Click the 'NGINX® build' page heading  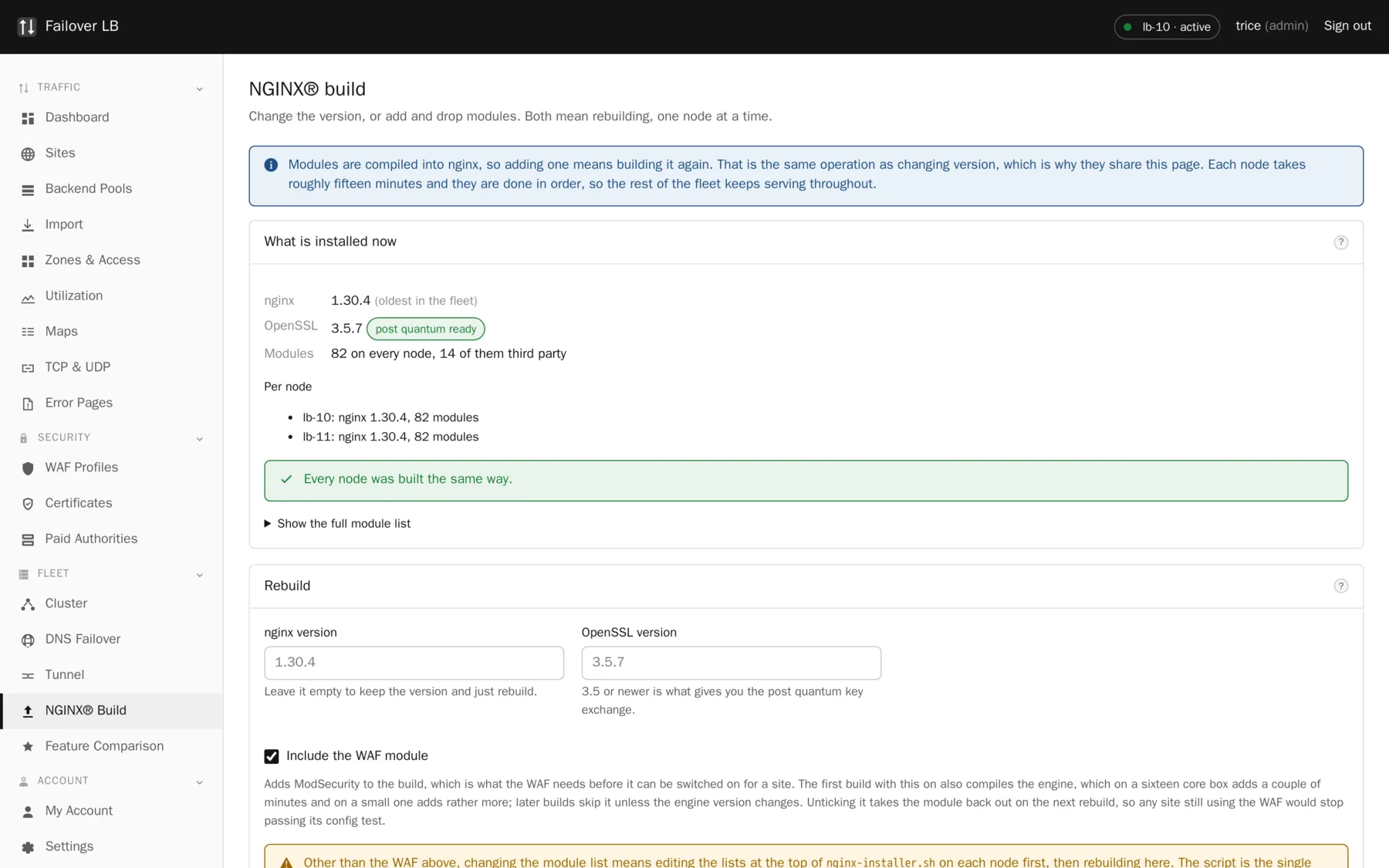(307, 90)
